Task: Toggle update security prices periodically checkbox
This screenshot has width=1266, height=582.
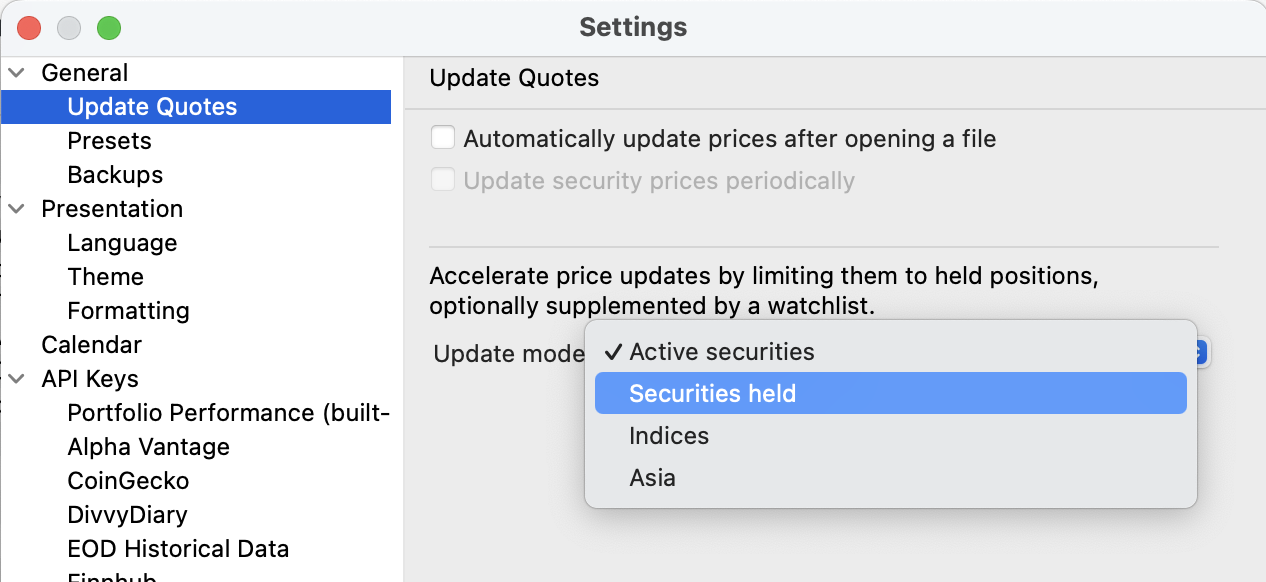Action: 443,180
